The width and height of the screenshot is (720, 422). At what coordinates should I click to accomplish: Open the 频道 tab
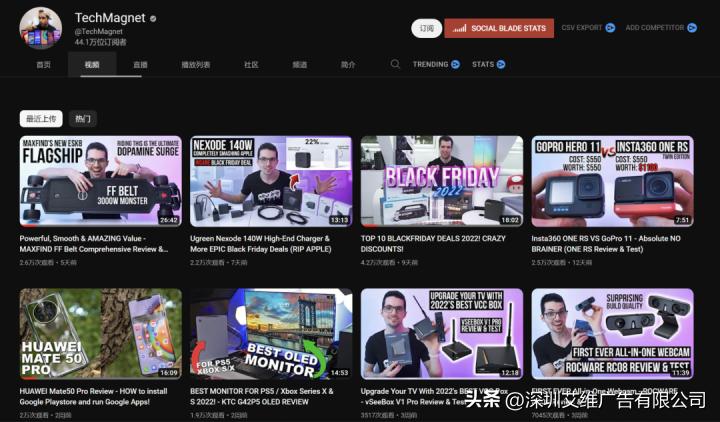click(x=300, y=65)
